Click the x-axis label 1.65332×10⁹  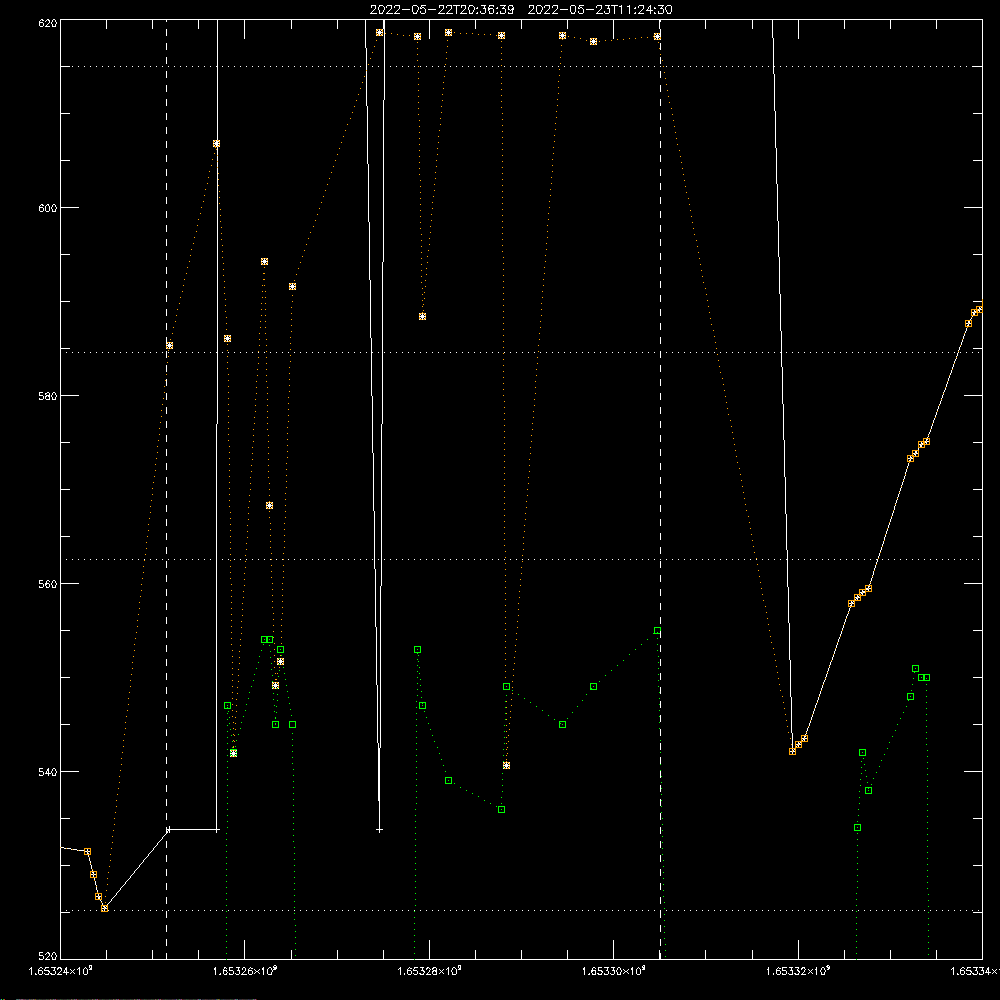[x=798, y=971]
